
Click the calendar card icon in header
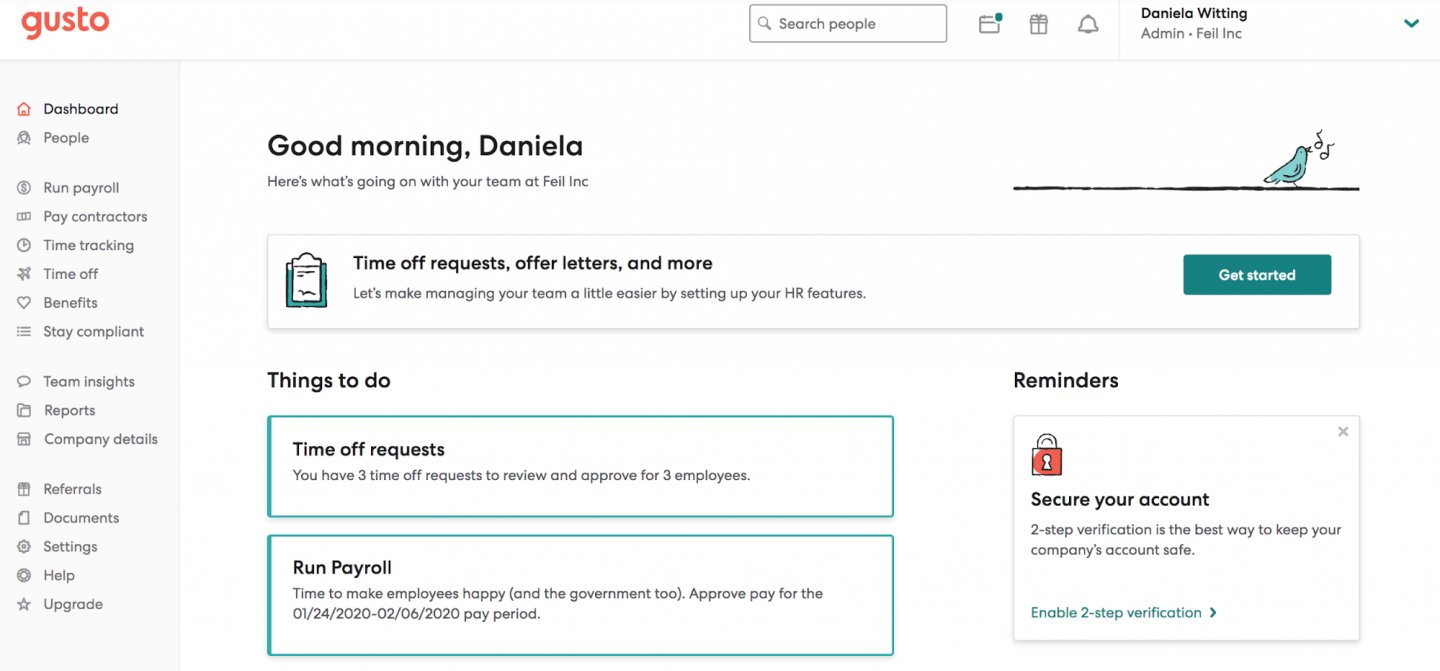[x=990, y=24]
